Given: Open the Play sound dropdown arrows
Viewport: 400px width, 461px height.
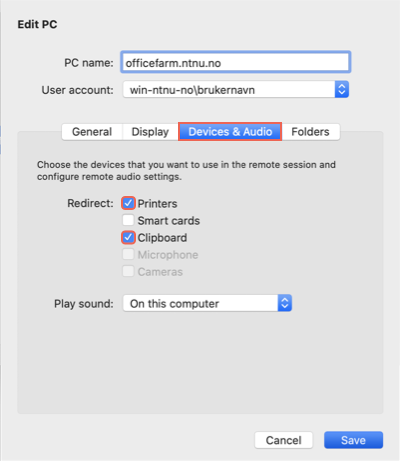Looking at the screenshot, I should pyautogui.click(x=285, y=303).
